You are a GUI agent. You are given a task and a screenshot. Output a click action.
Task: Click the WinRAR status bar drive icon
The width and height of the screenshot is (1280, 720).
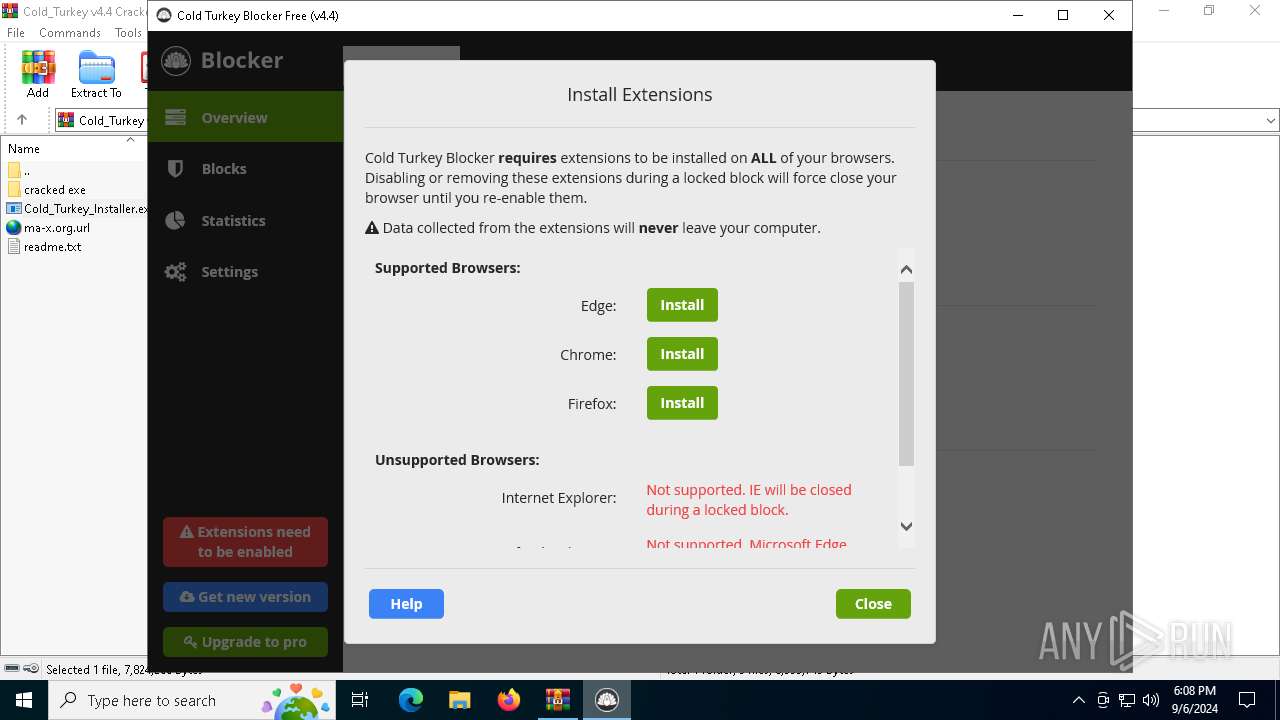12,669
